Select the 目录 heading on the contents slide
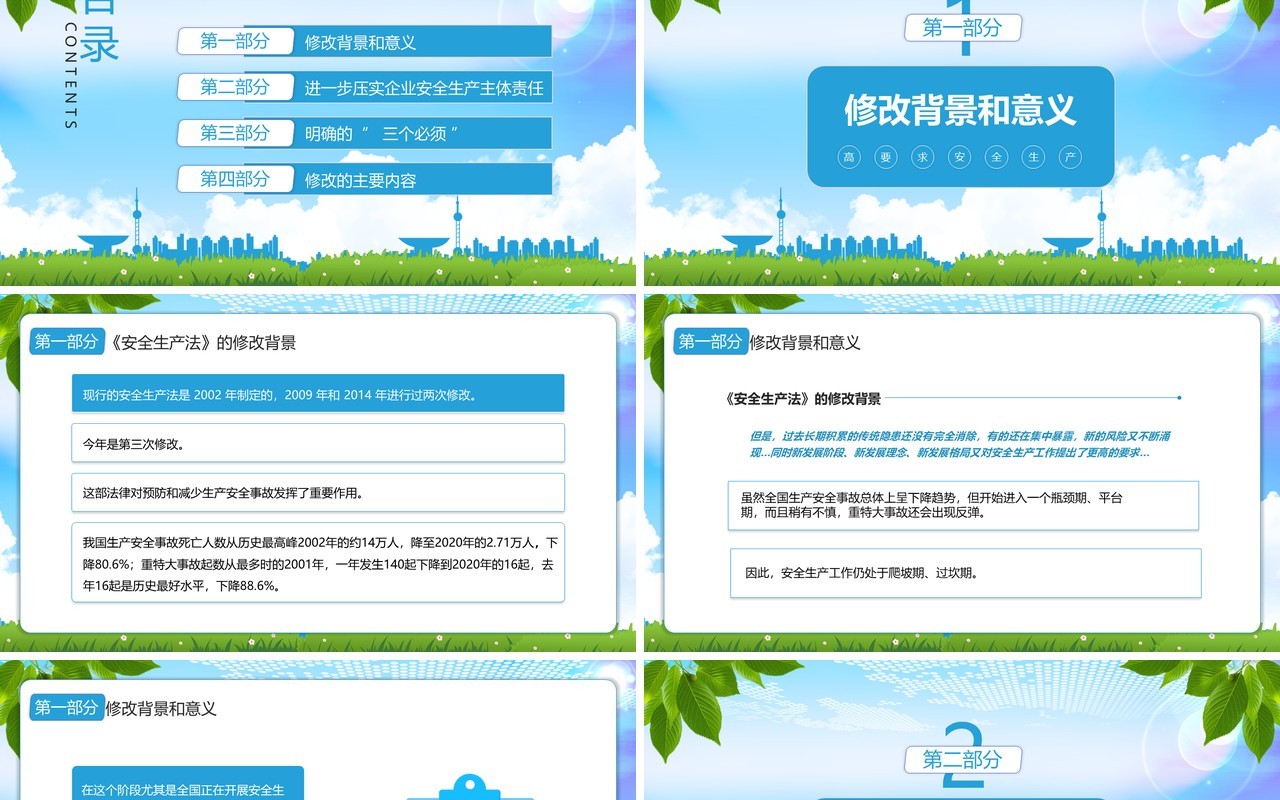1280x800 pixels. point(100,30)
